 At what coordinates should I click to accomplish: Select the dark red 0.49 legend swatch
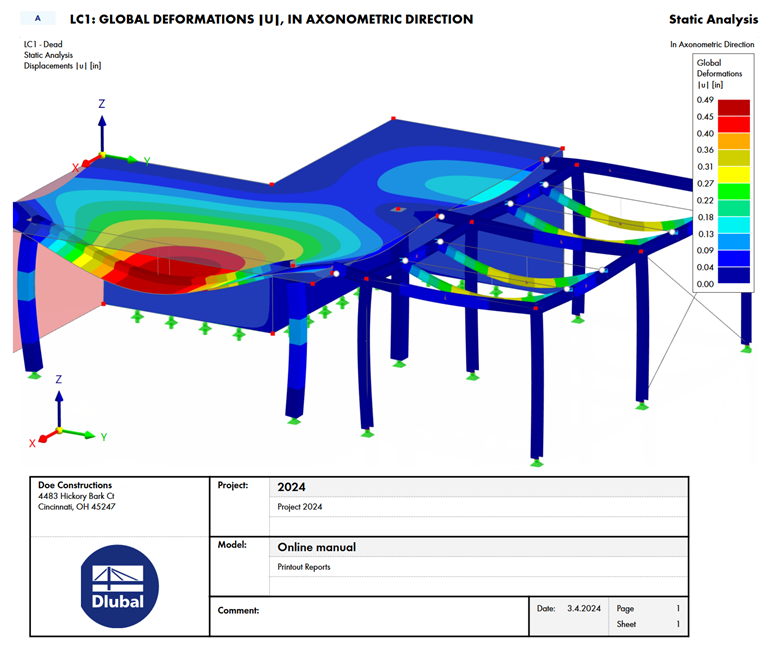(x=733, y=108)
